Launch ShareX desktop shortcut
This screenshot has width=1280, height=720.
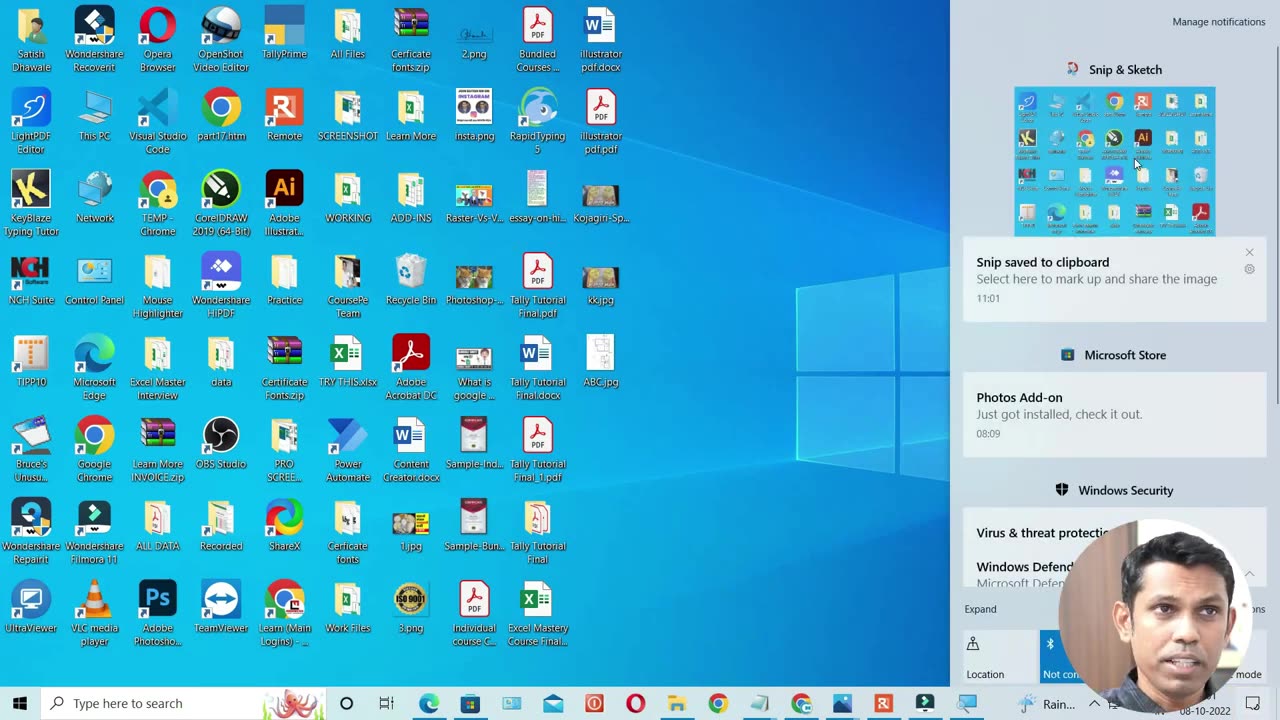[284, 525]
